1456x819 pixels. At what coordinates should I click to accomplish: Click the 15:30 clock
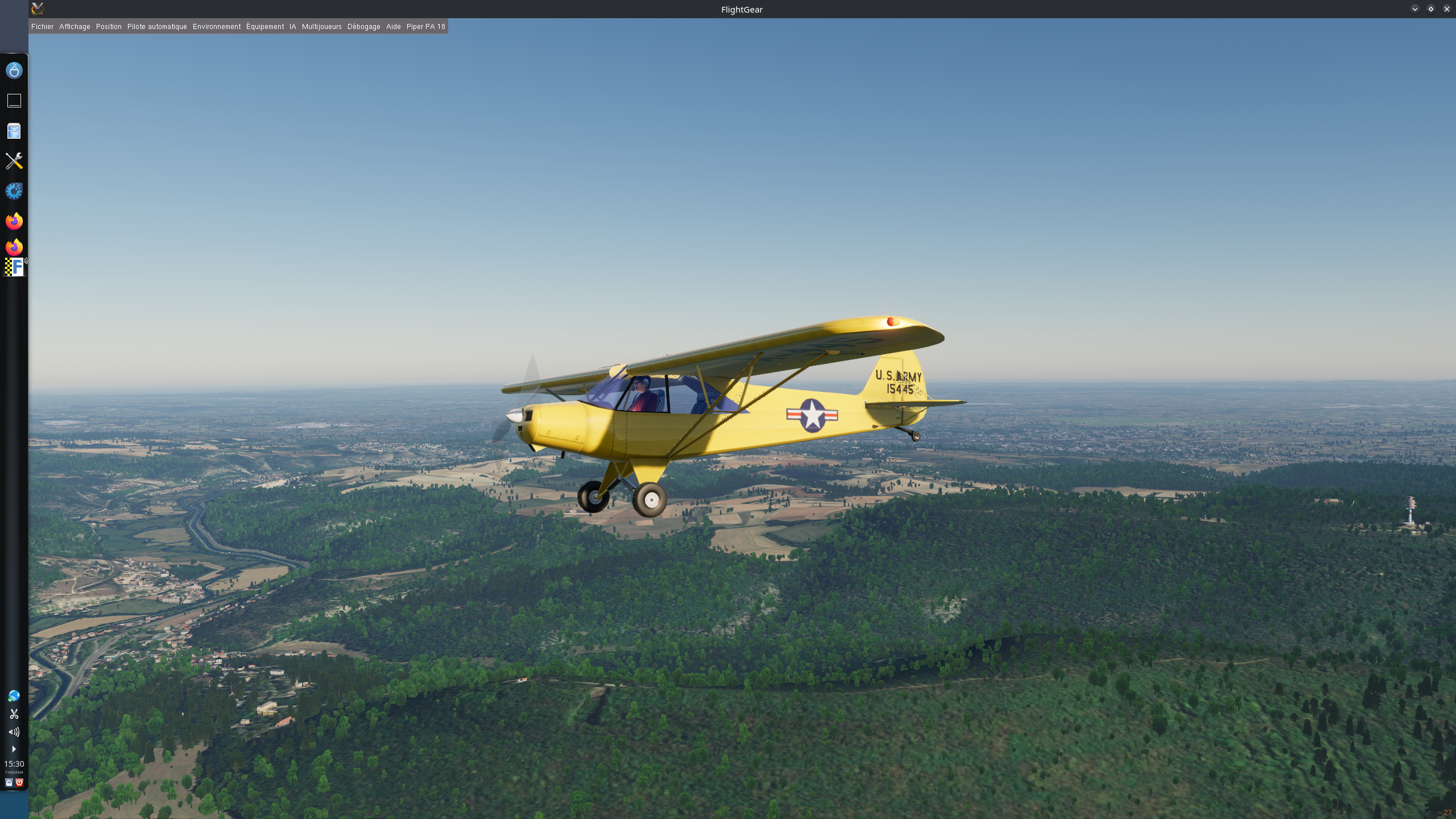pyautogui.click(x=14, y=764)
